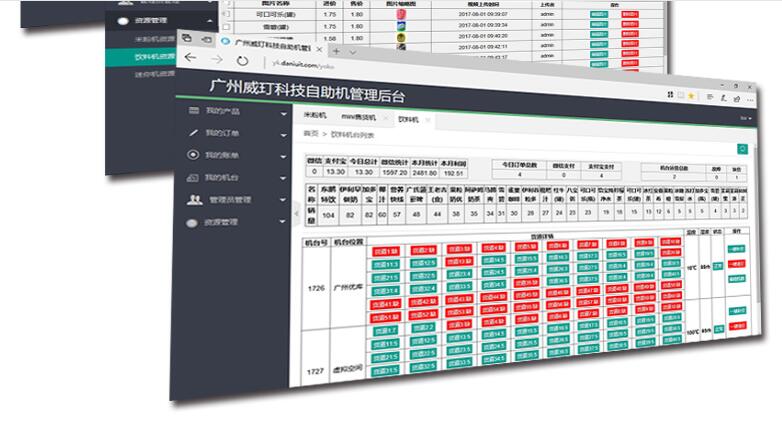
Task: Click green status button beside 100℃
Action: pos(719,329)
